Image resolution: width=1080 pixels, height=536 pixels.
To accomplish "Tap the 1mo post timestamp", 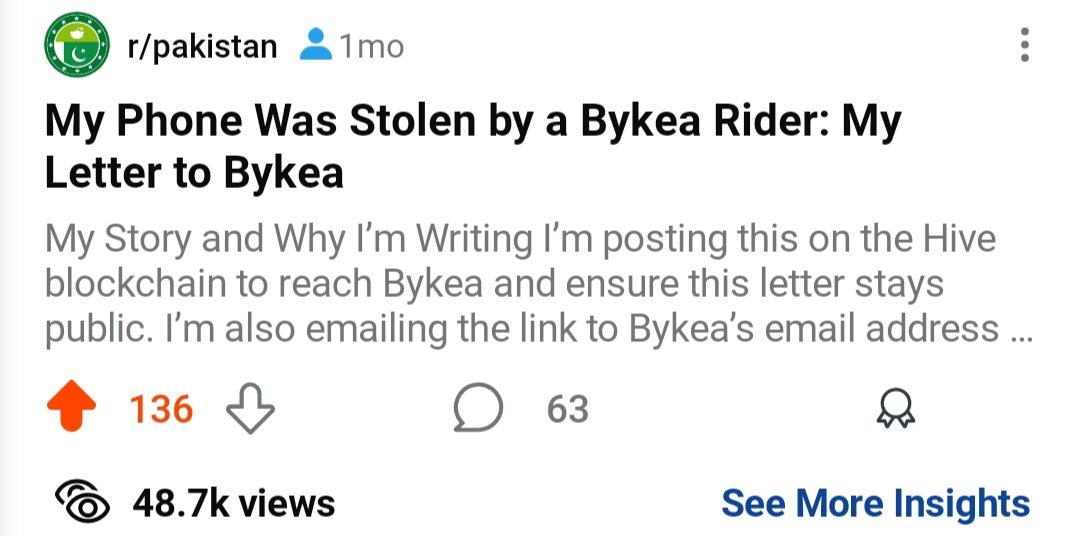I will click(372, 47).
